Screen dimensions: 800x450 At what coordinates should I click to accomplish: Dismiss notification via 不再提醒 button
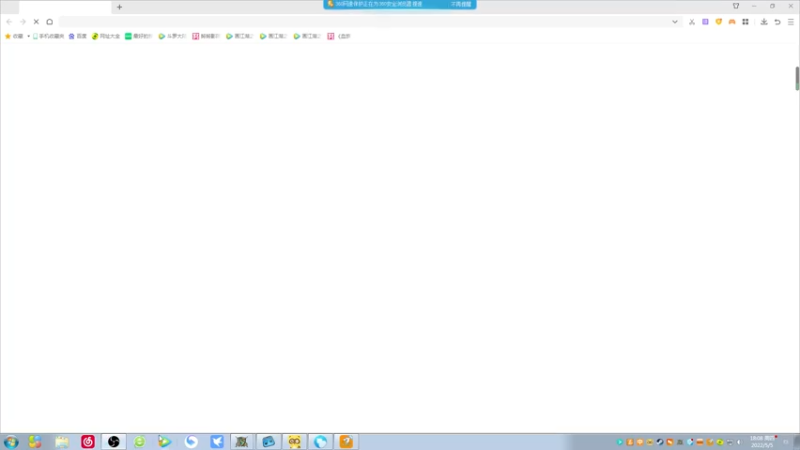pos(461,4)
